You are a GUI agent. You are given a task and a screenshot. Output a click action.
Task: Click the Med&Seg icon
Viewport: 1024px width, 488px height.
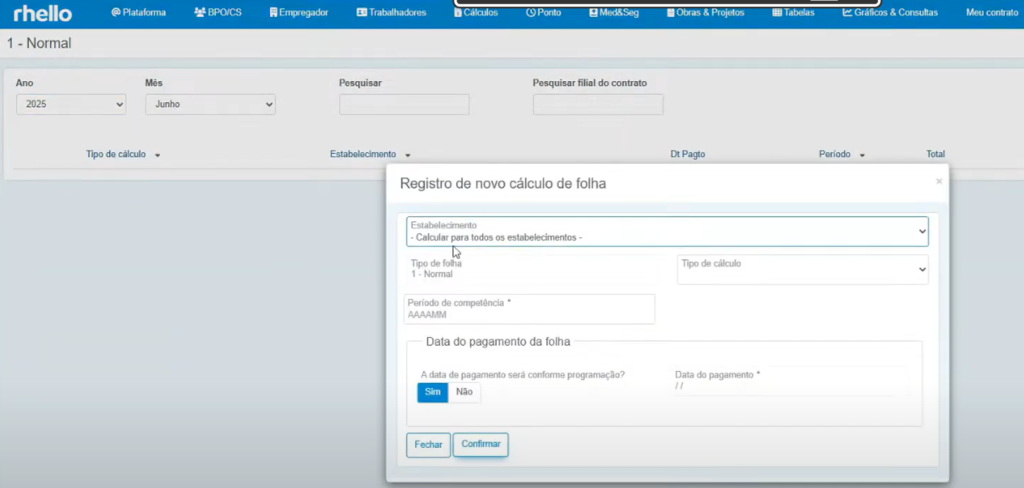click(x=594, y=13)
